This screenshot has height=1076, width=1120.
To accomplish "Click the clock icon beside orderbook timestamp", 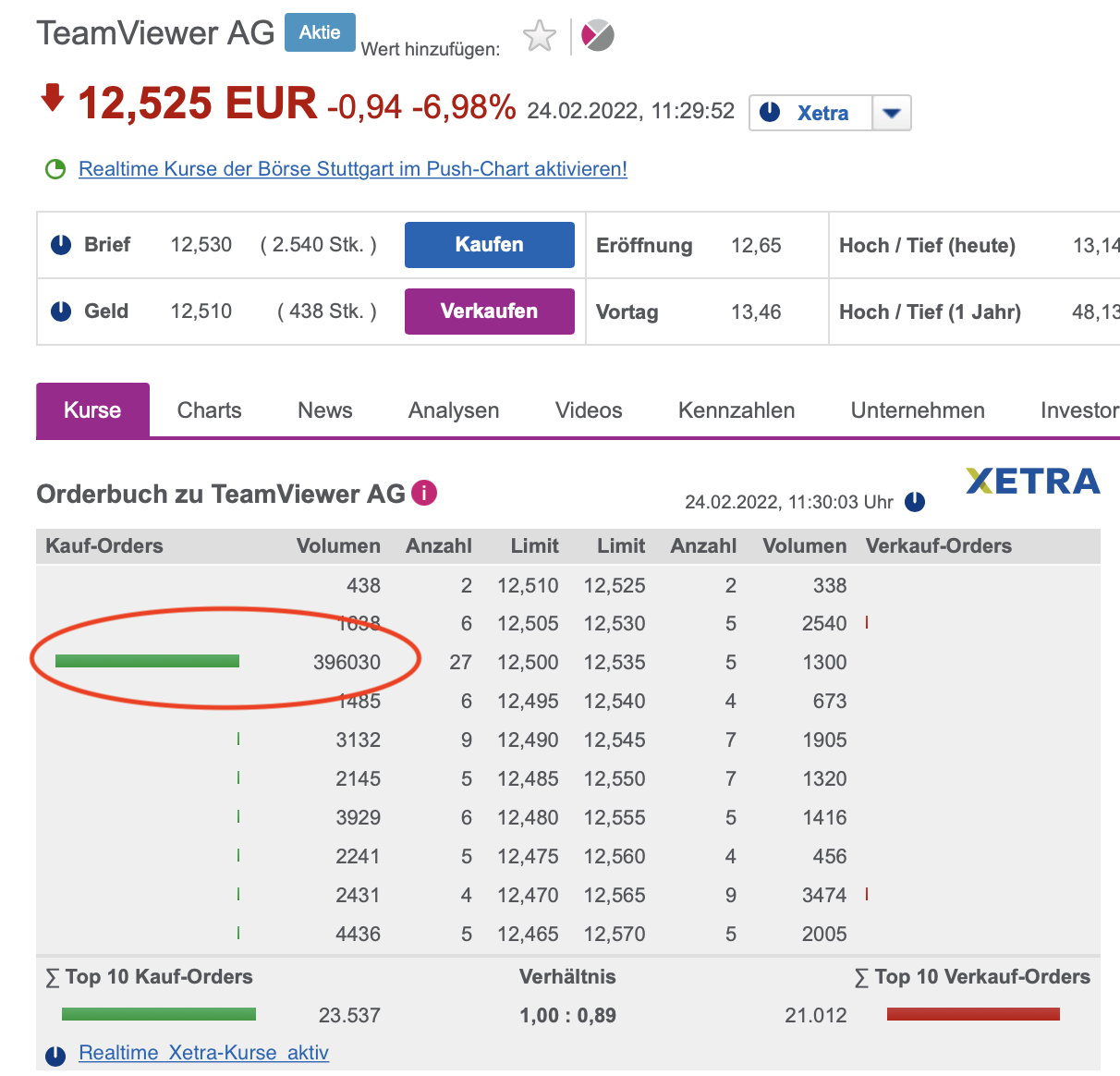I will pyautogui.click(x=915, y=502).
